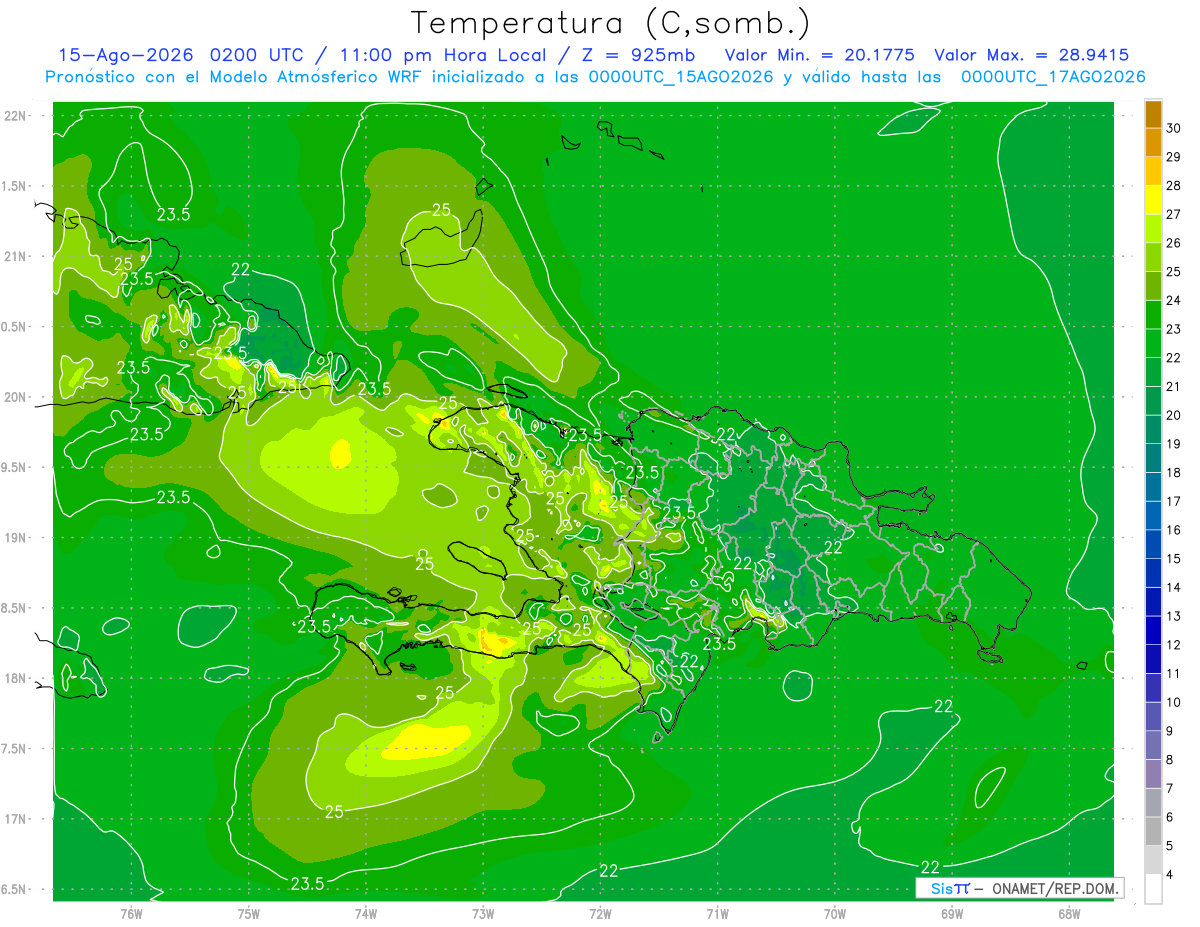
Task: Click the '22N' latitude axis label
Action: point(17,116)
